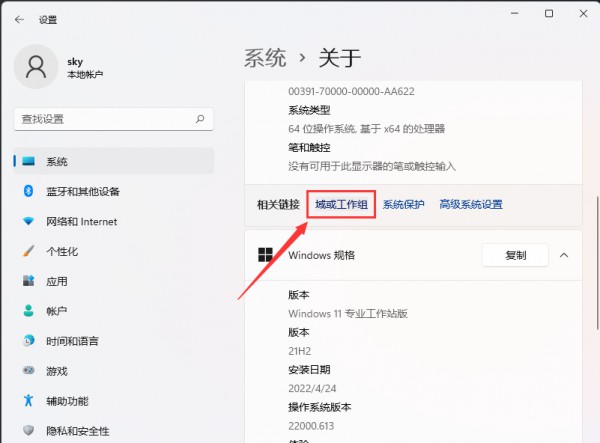Image resolution: width=600 pixels, height=443 pixels.
Task: Click the 应用 label in the sidebar
Action: (57, 282)
